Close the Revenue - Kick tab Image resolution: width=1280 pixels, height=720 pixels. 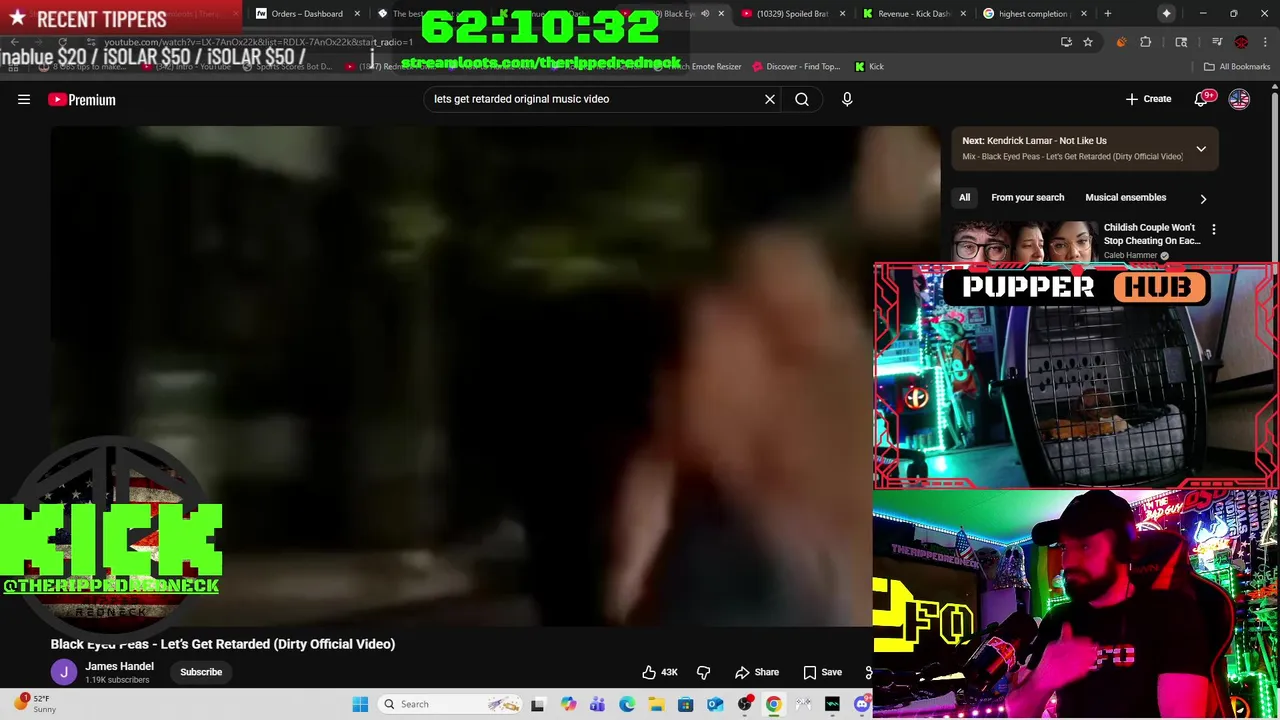click(963, 13)
